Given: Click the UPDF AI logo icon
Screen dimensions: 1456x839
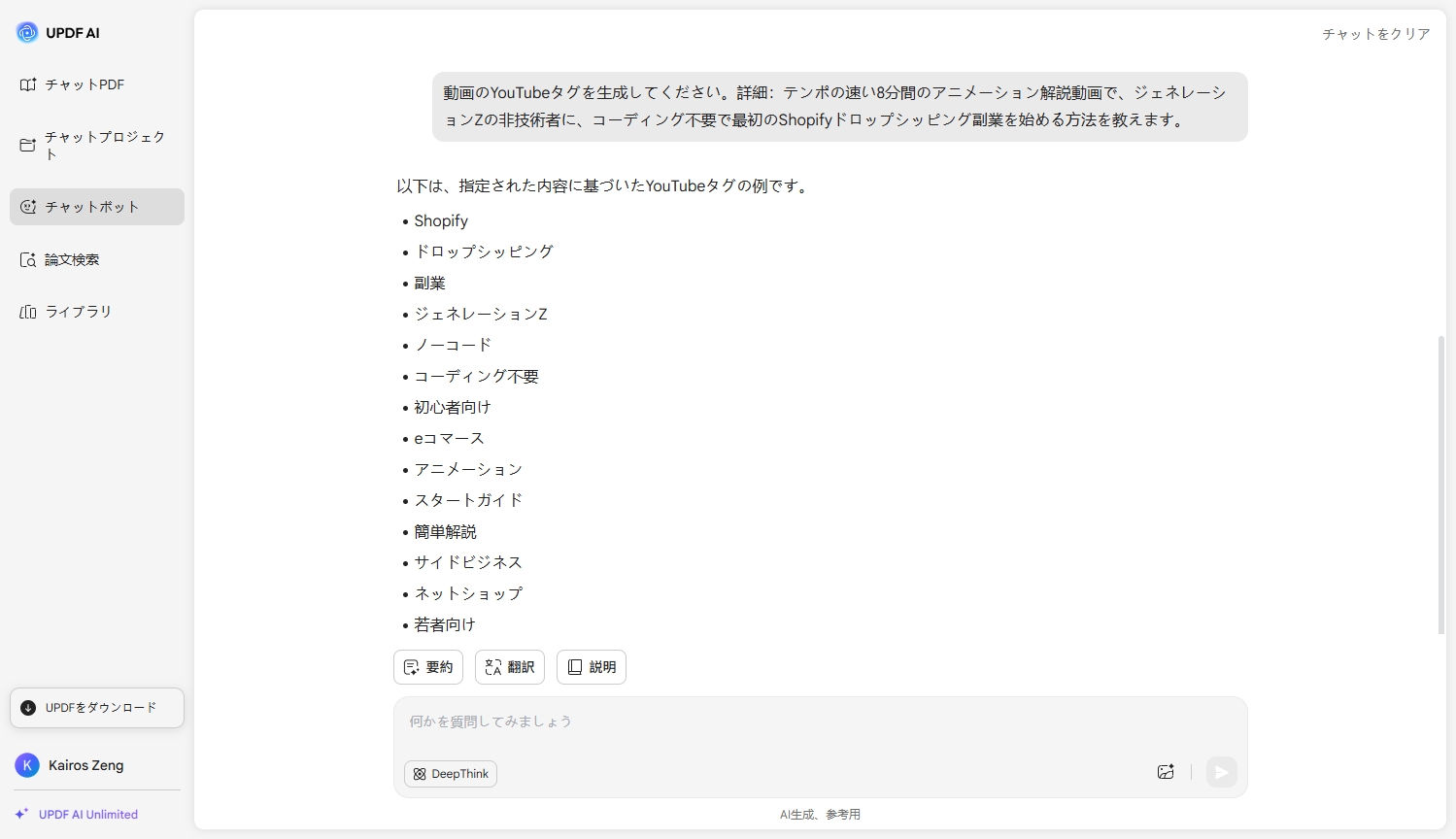Looking at the screenshot, I should tap(27, 32).
